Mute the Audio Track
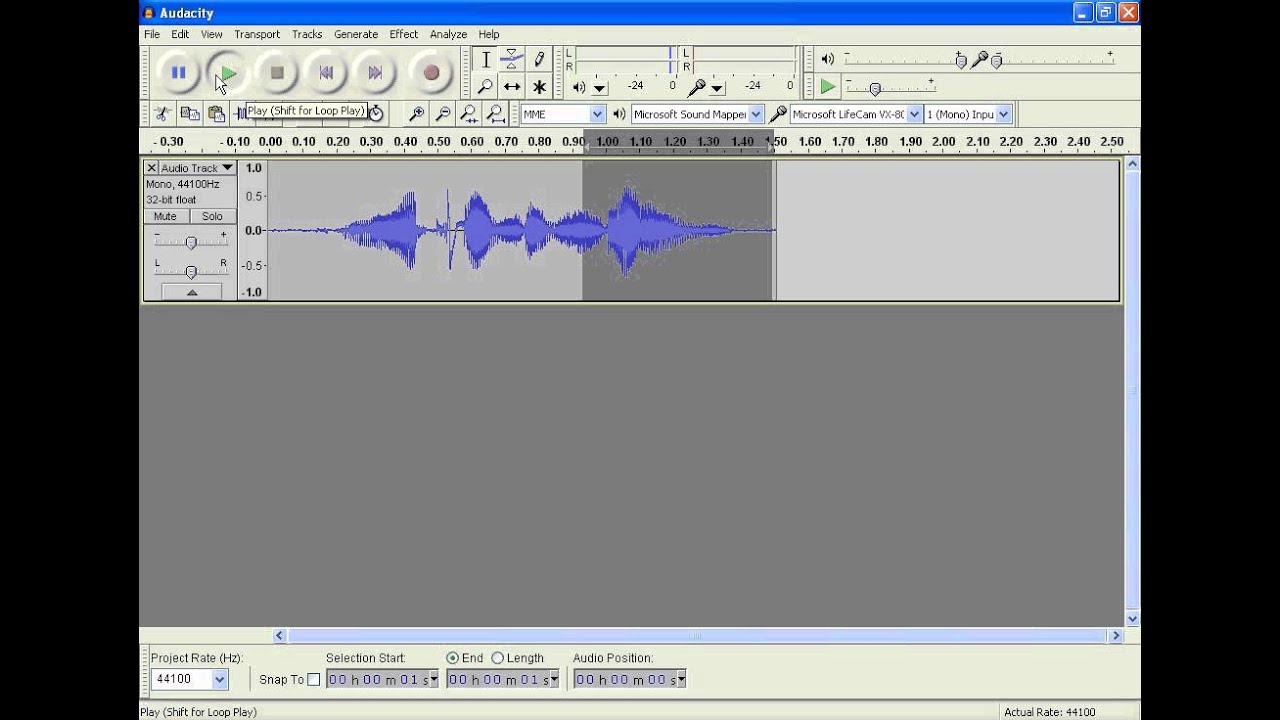Viewport: 1280px width, 720px height. coord(165,216)
